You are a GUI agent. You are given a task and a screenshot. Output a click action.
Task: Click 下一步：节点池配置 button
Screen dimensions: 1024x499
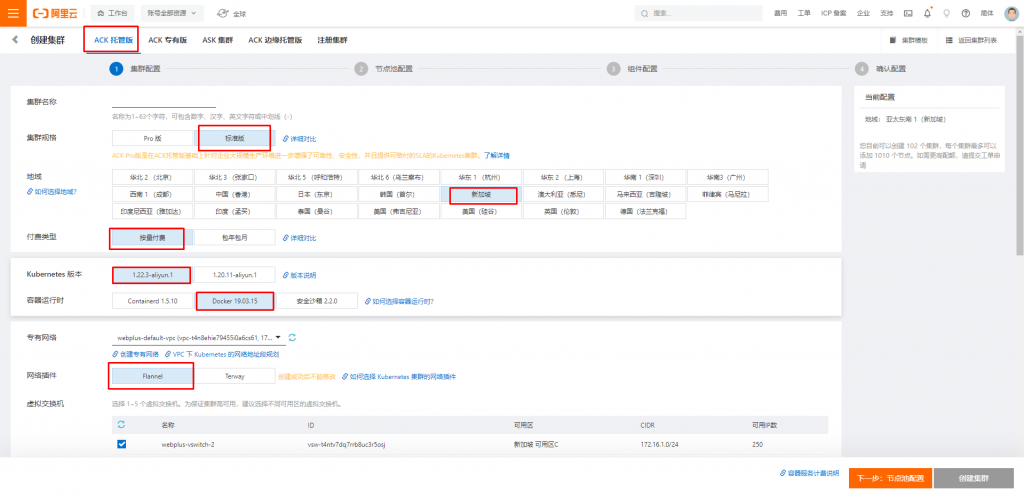point(890,478)
